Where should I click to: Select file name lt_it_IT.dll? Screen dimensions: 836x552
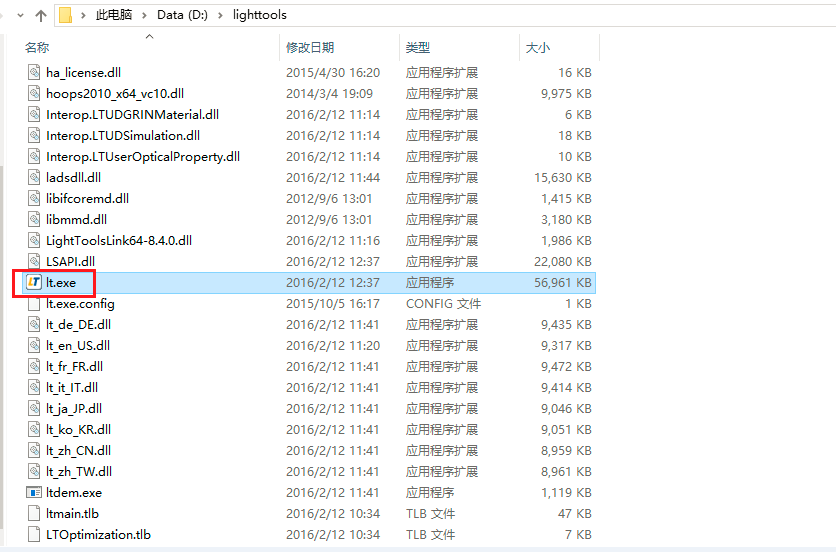point(72,388)
